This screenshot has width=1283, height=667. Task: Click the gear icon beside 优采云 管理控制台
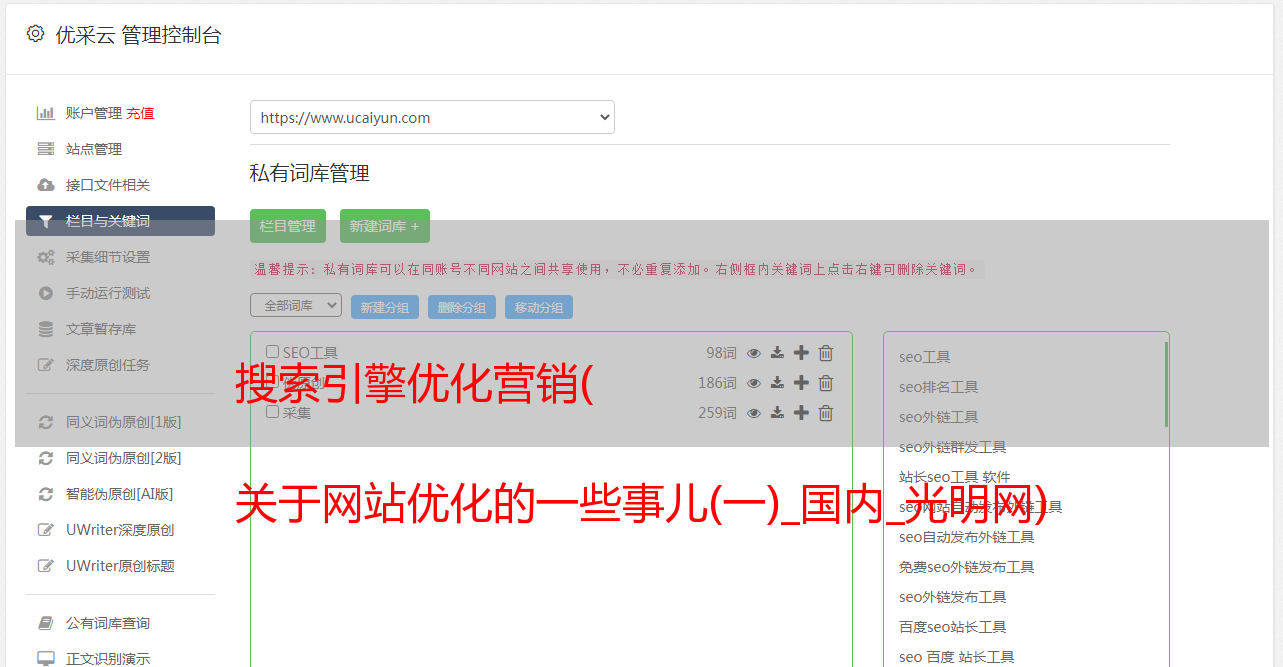click(35, 34)
